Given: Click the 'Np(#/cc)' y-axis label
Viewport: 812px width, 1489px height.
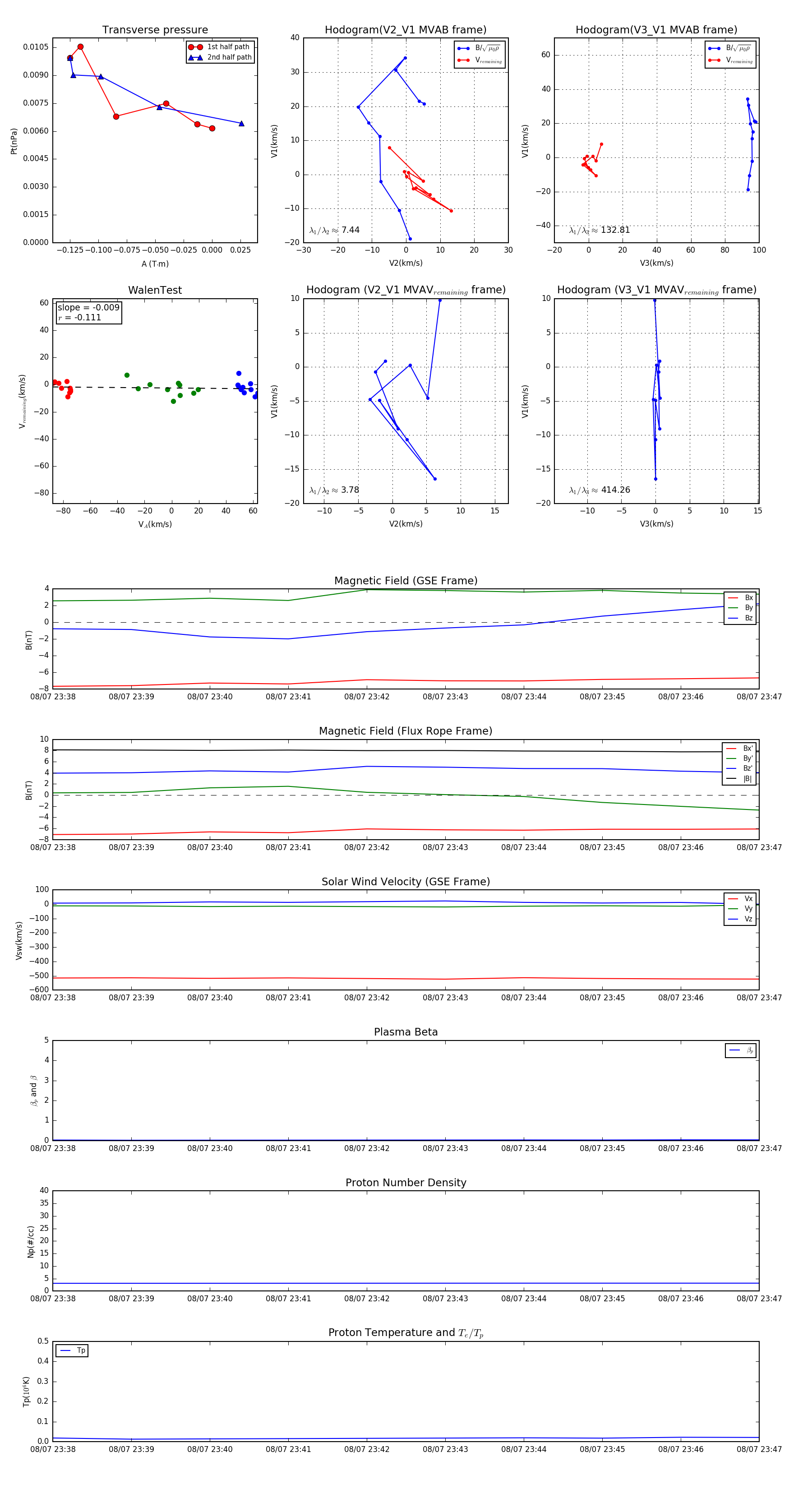Looking at the screenshot, I should [31, 1241].
